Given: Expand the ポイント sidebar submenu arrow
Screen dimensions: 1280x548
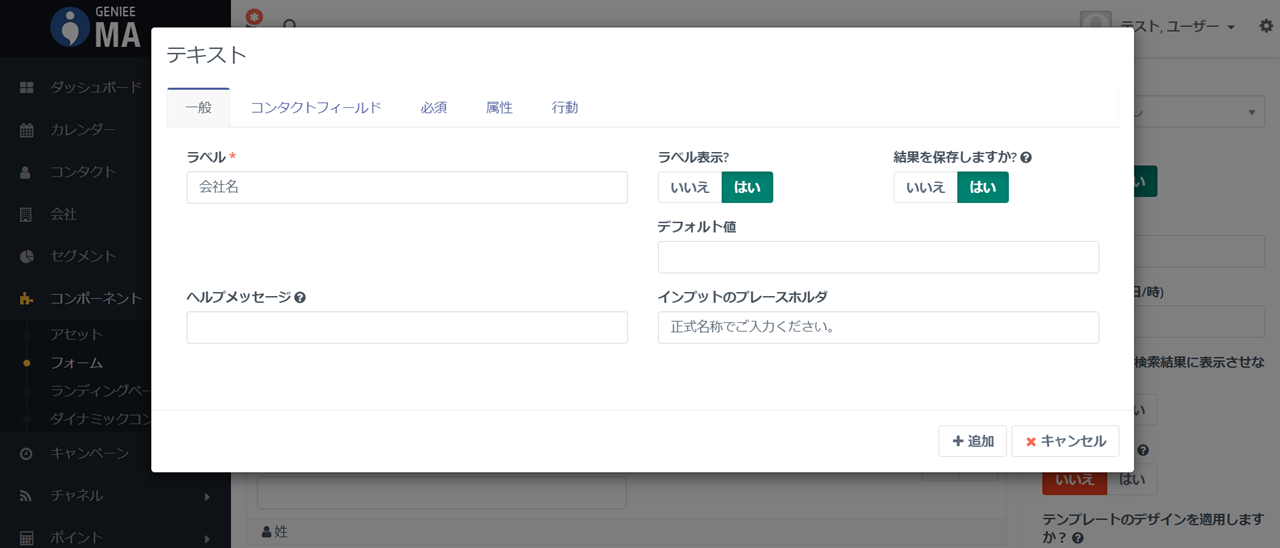Looking at the screenshot, I should point(207,538).
